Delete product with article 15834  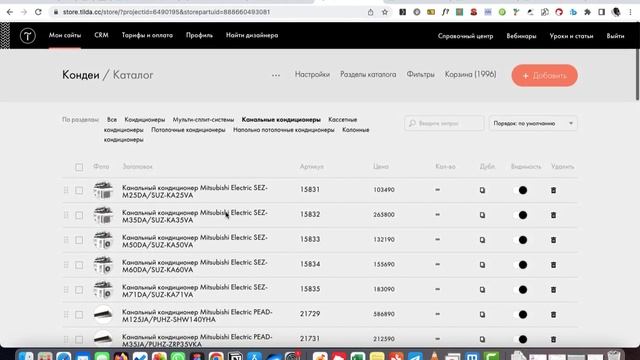pyautogui.click(x=553, y=265)
